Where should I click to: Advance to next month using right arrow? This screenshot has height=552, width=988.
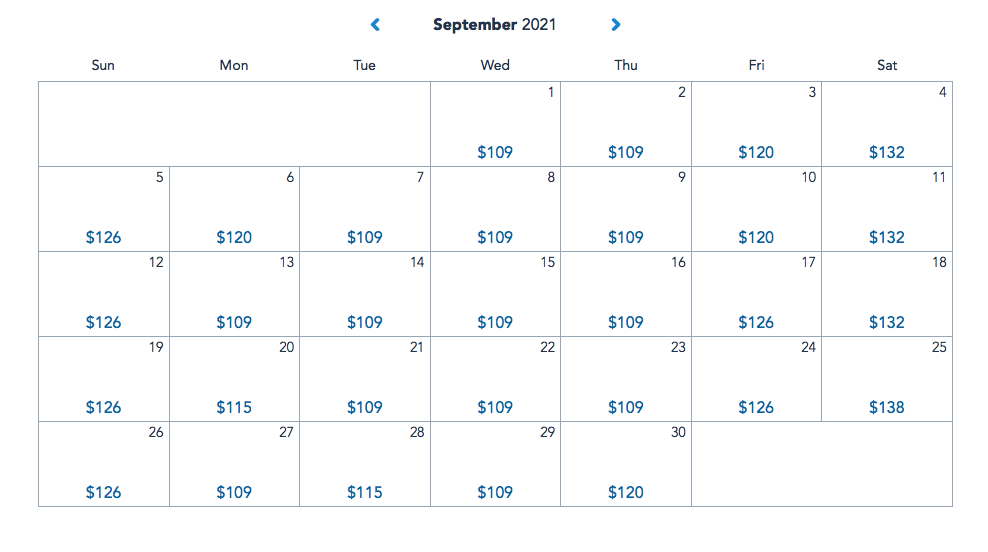pyautogui.click(x=616, y=24)
